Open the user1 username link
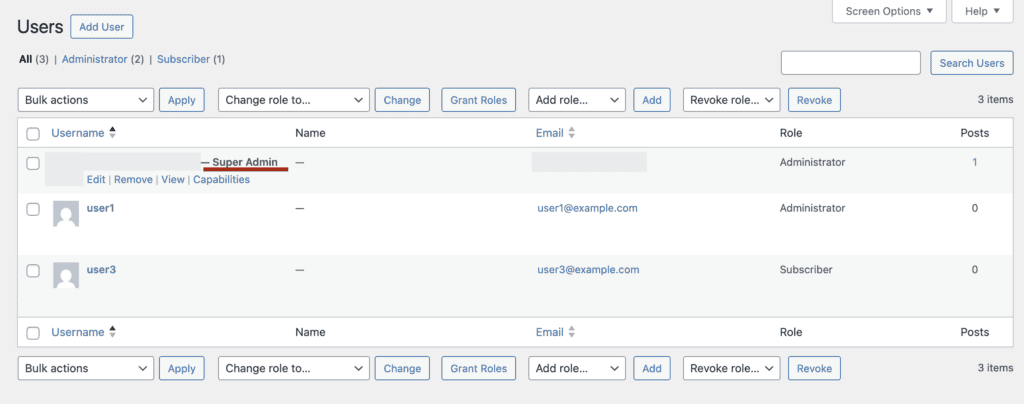The height and width of the screenshot is (404, 1024). (x=101, y=208)
